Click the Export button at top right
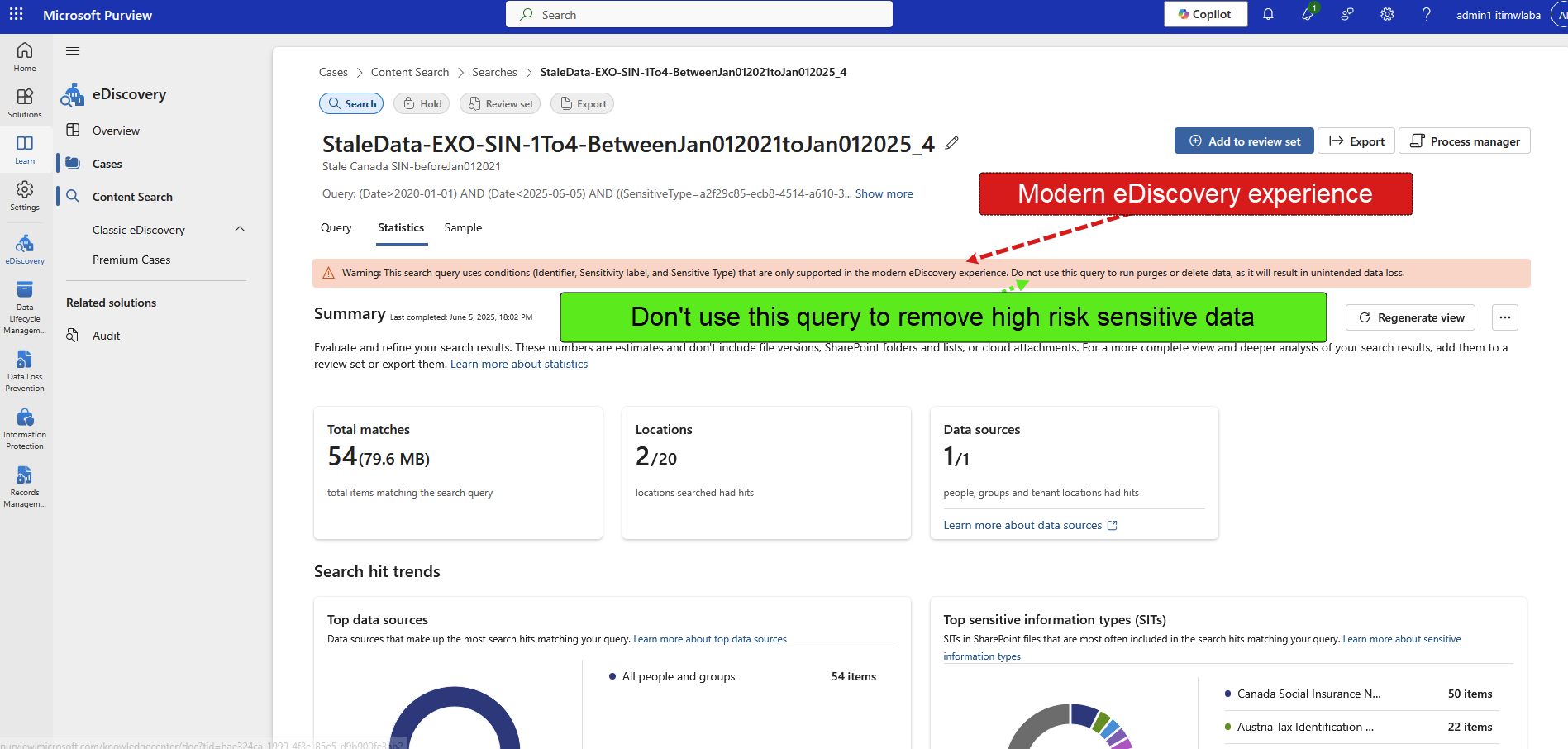Image resolution: width=1568 pixels, height=749 pixels. tap(1356, 141)
